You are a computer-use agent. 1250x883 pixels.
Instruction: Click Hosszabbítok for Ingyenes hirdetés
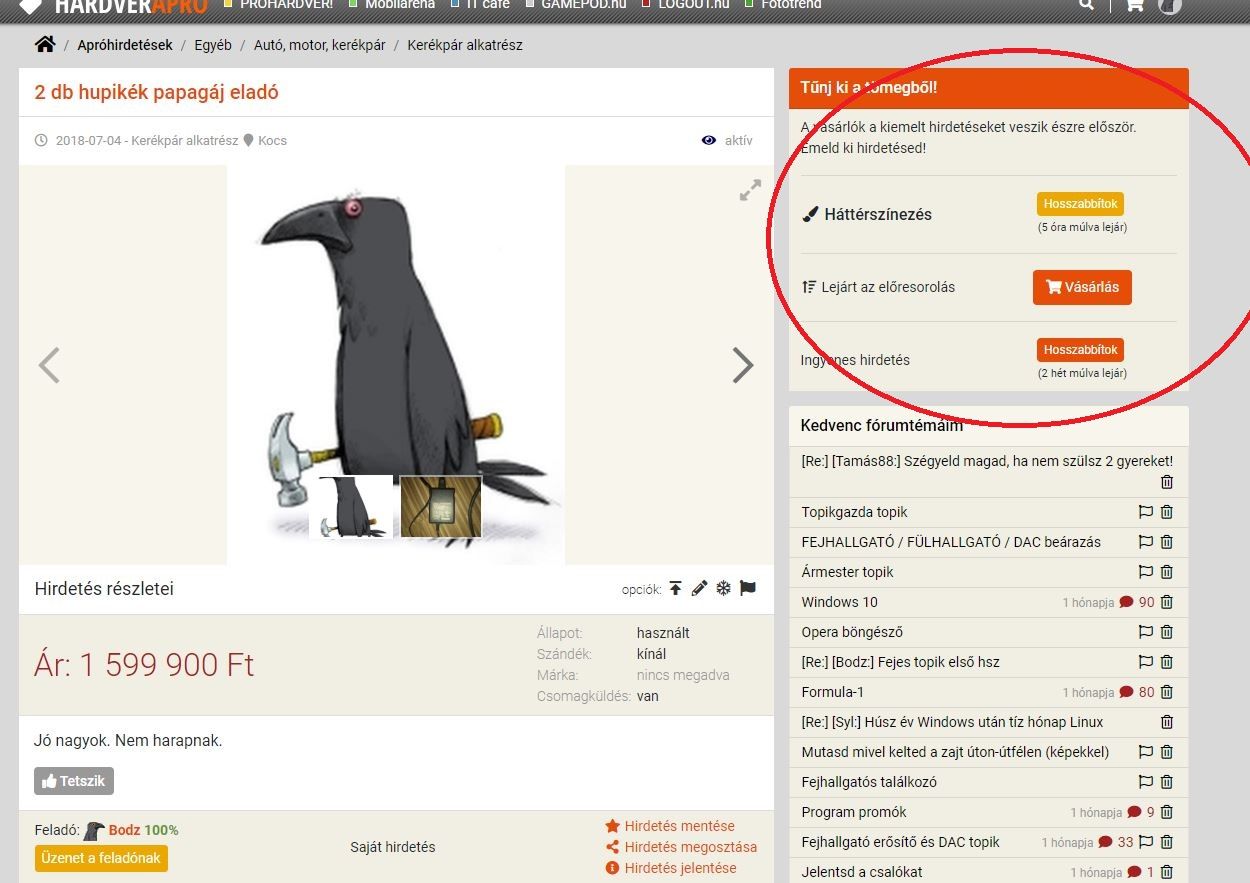pos(1080,350)
